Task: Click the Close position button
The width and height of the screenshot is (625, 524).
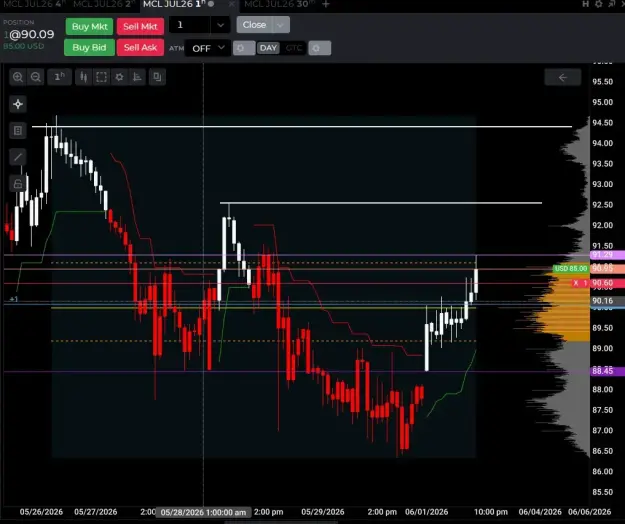Action: pos(254,25)
